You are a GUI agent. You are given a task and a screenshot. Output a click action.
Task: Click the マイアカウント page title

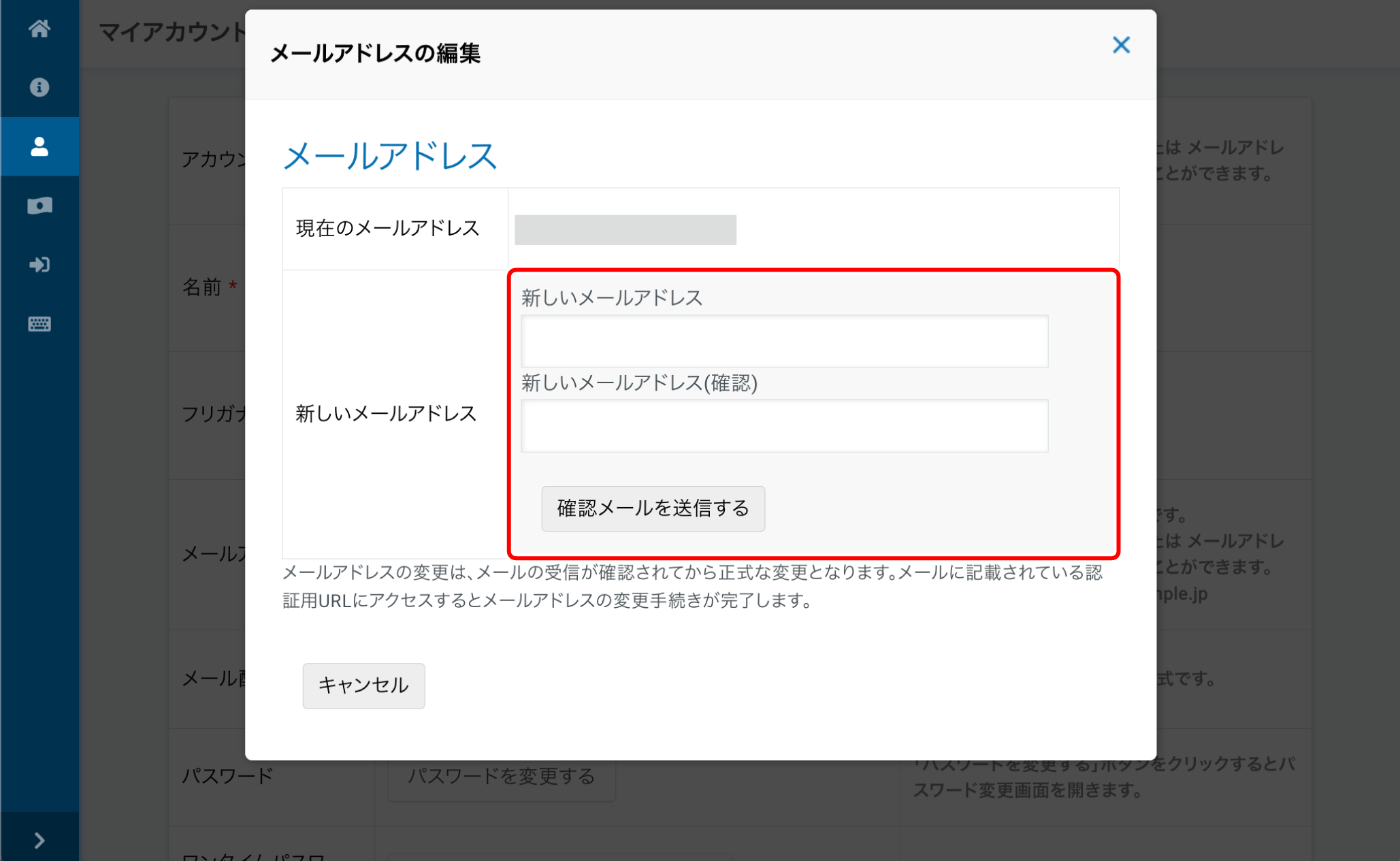(172, 32)
